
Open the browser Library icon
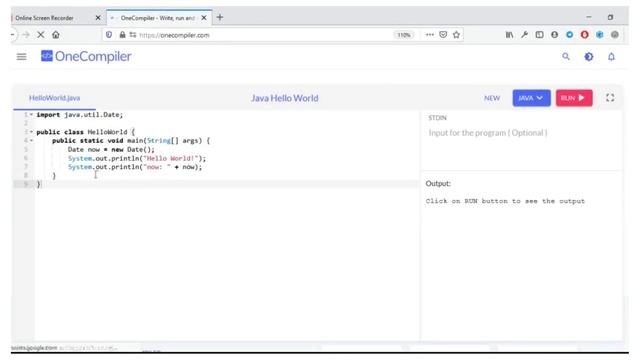click(509, 35)
